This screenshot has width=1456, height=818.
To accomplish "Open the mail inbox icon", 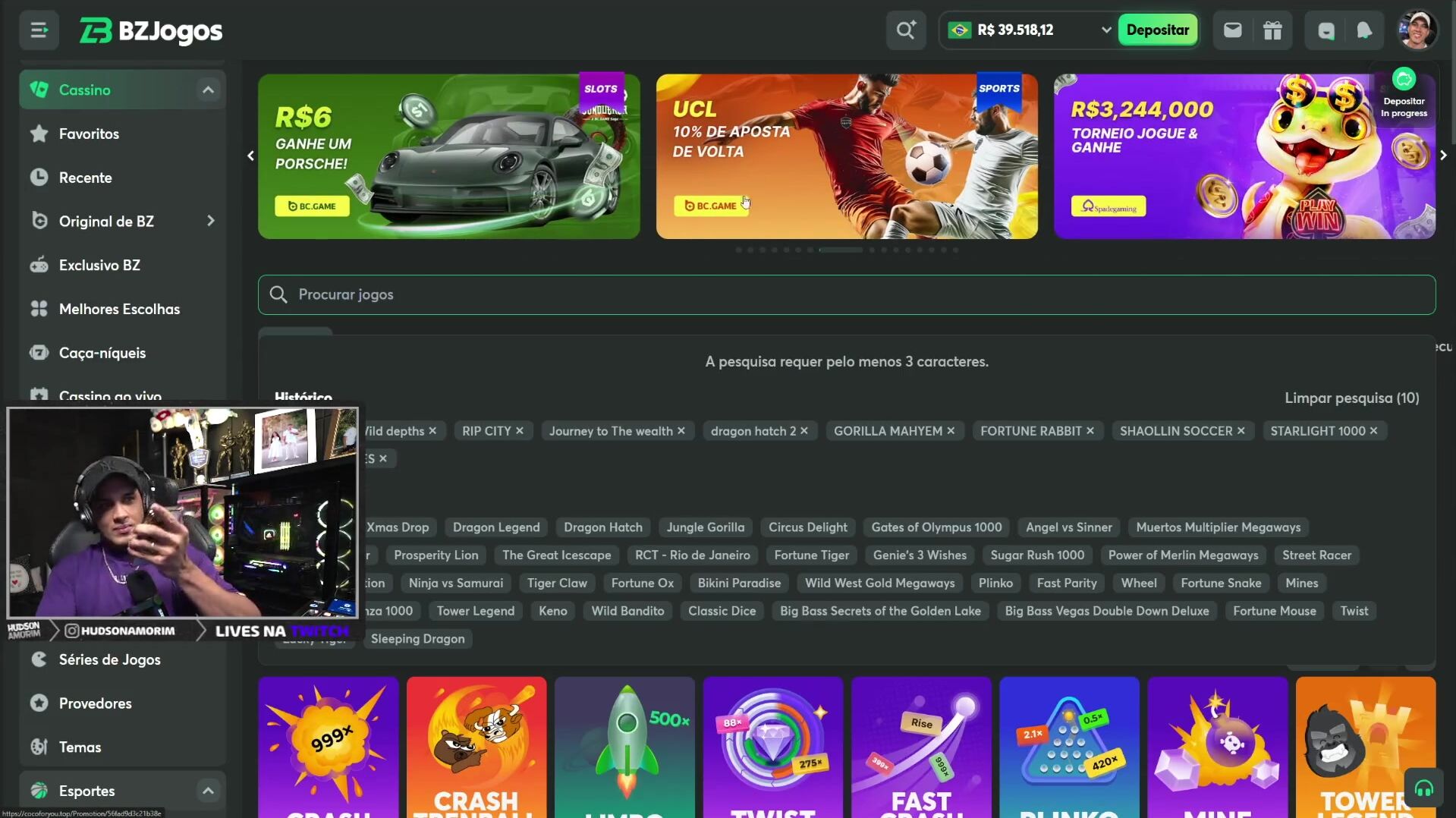I will pos(1233,30).
